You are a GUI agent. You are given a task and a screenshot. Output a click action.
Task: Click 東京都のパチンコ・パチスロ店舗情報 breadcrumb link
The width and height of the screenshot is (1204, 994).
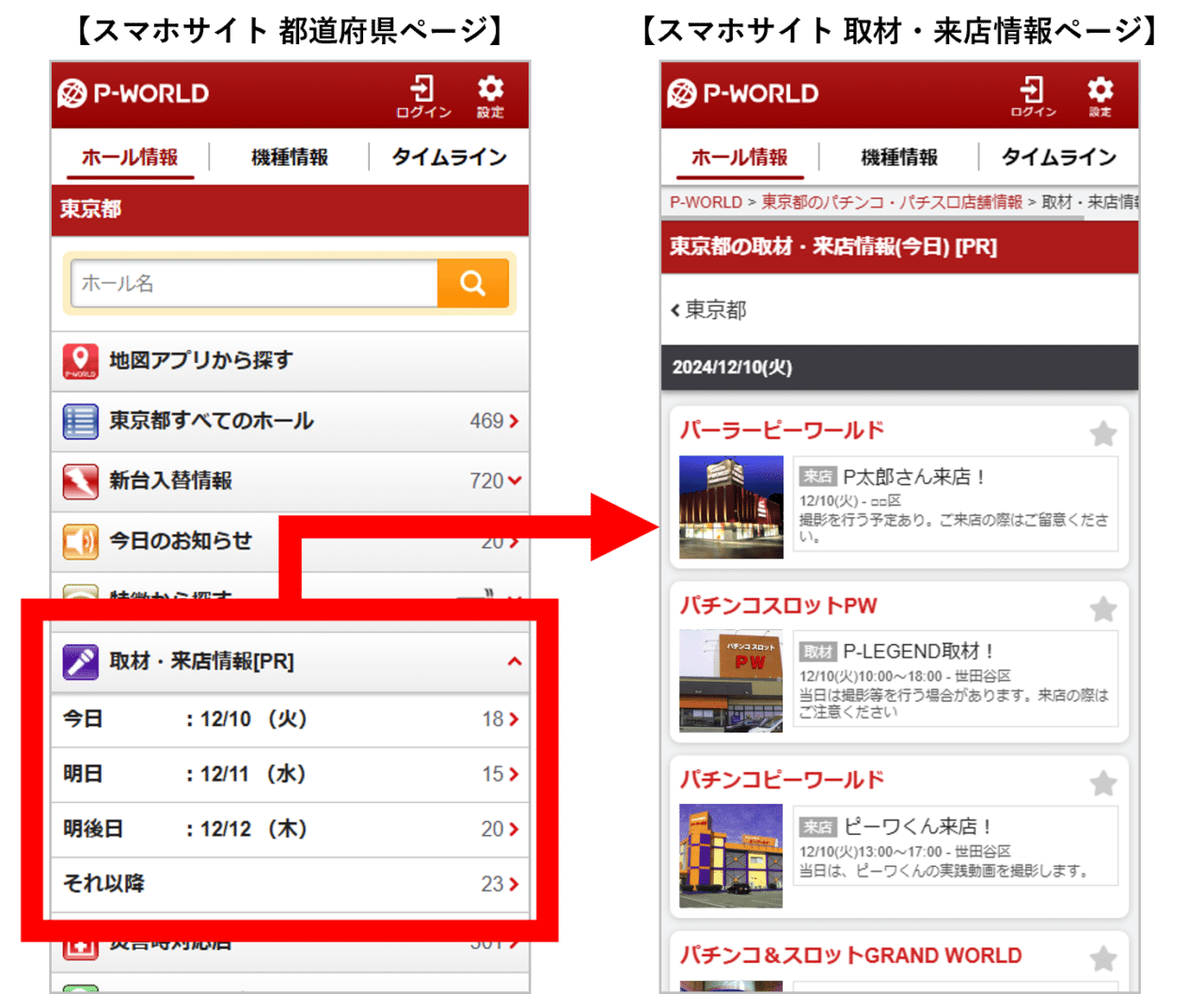[x=892, y=202]
